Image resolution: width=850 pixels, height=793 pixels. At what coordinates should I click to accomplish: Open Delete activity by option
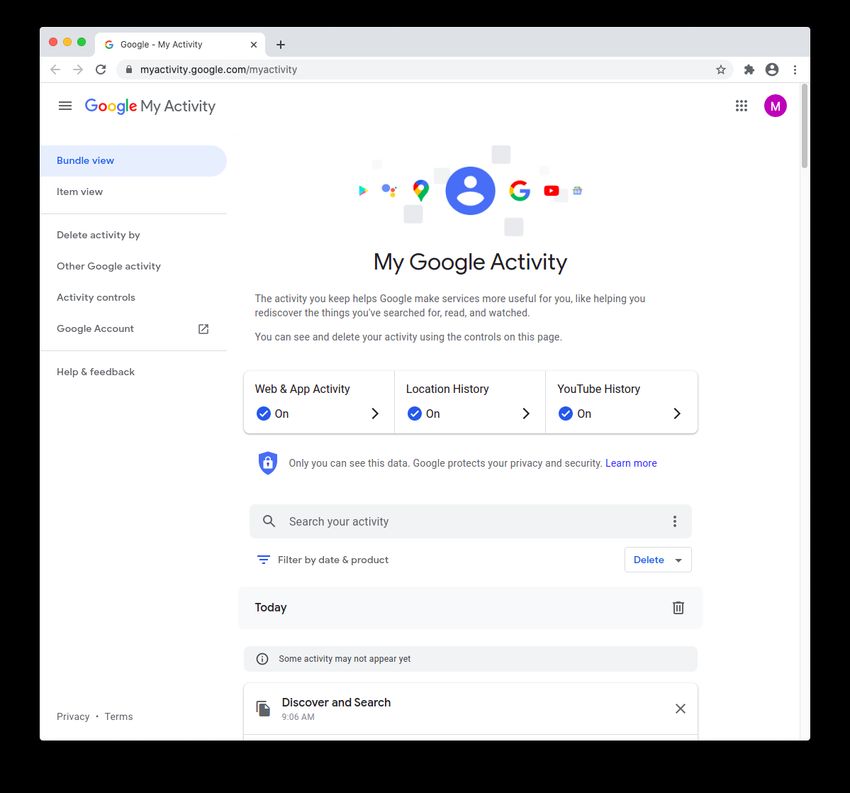pos(98,235)
